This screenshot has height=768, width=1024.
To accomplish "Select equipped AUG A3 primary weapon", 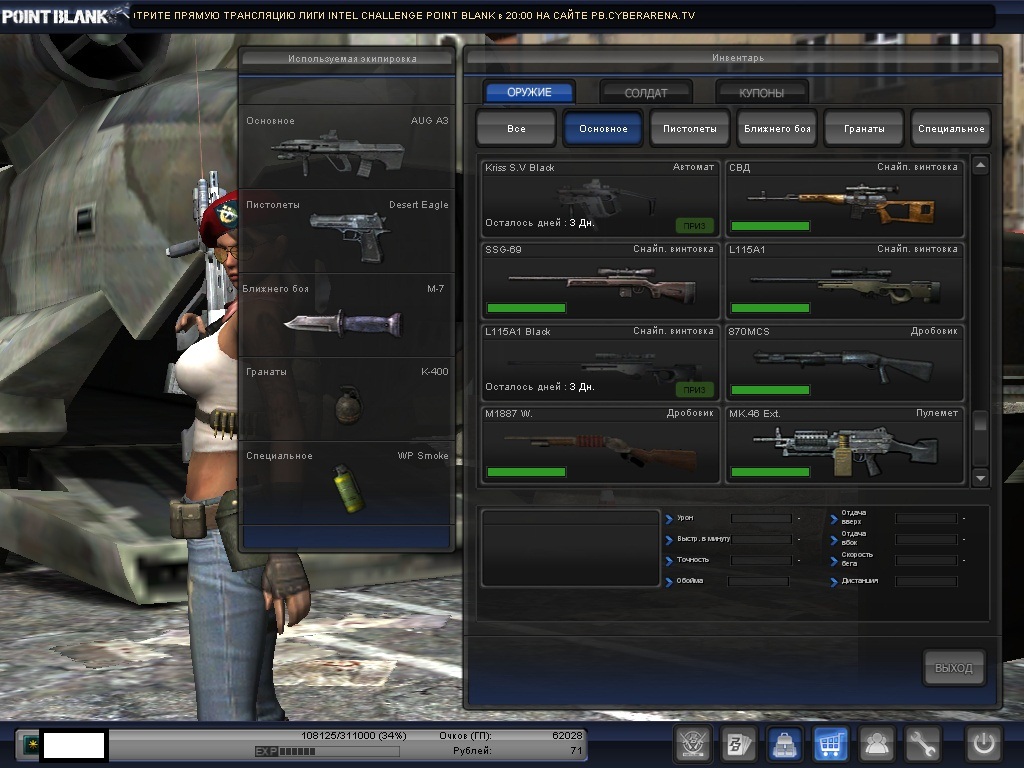I will 347,147.
